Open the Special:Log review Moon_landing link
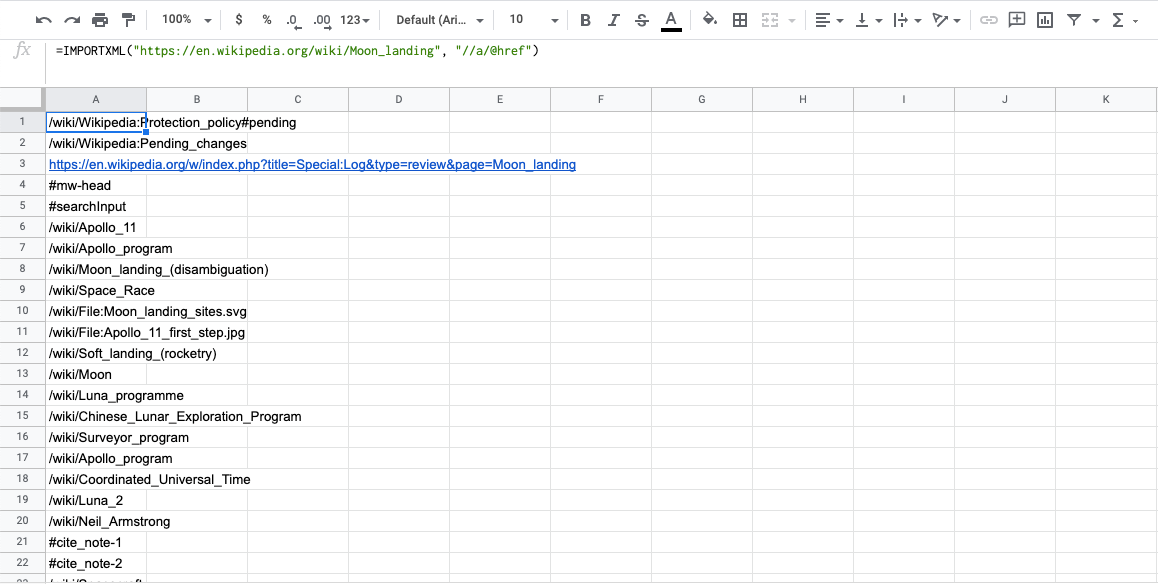 [x=312, y=165]
